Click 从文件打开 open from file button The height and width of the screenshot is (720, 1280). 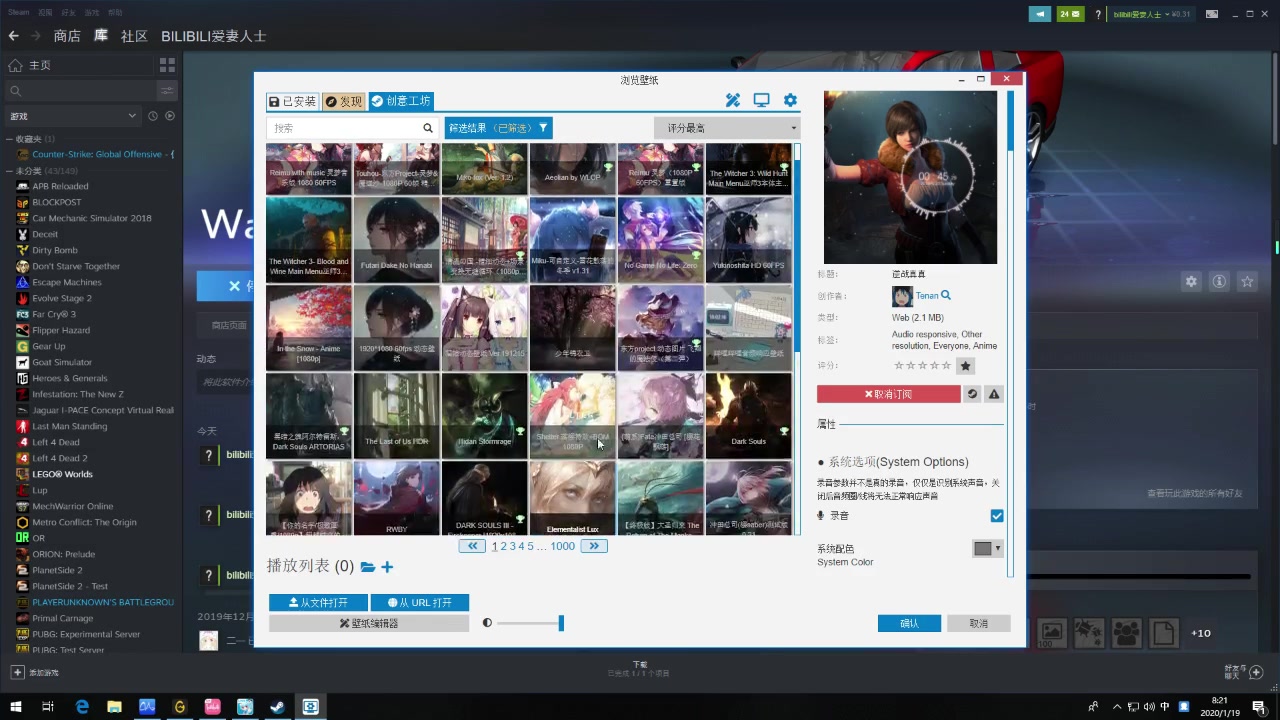pos(318,603)
